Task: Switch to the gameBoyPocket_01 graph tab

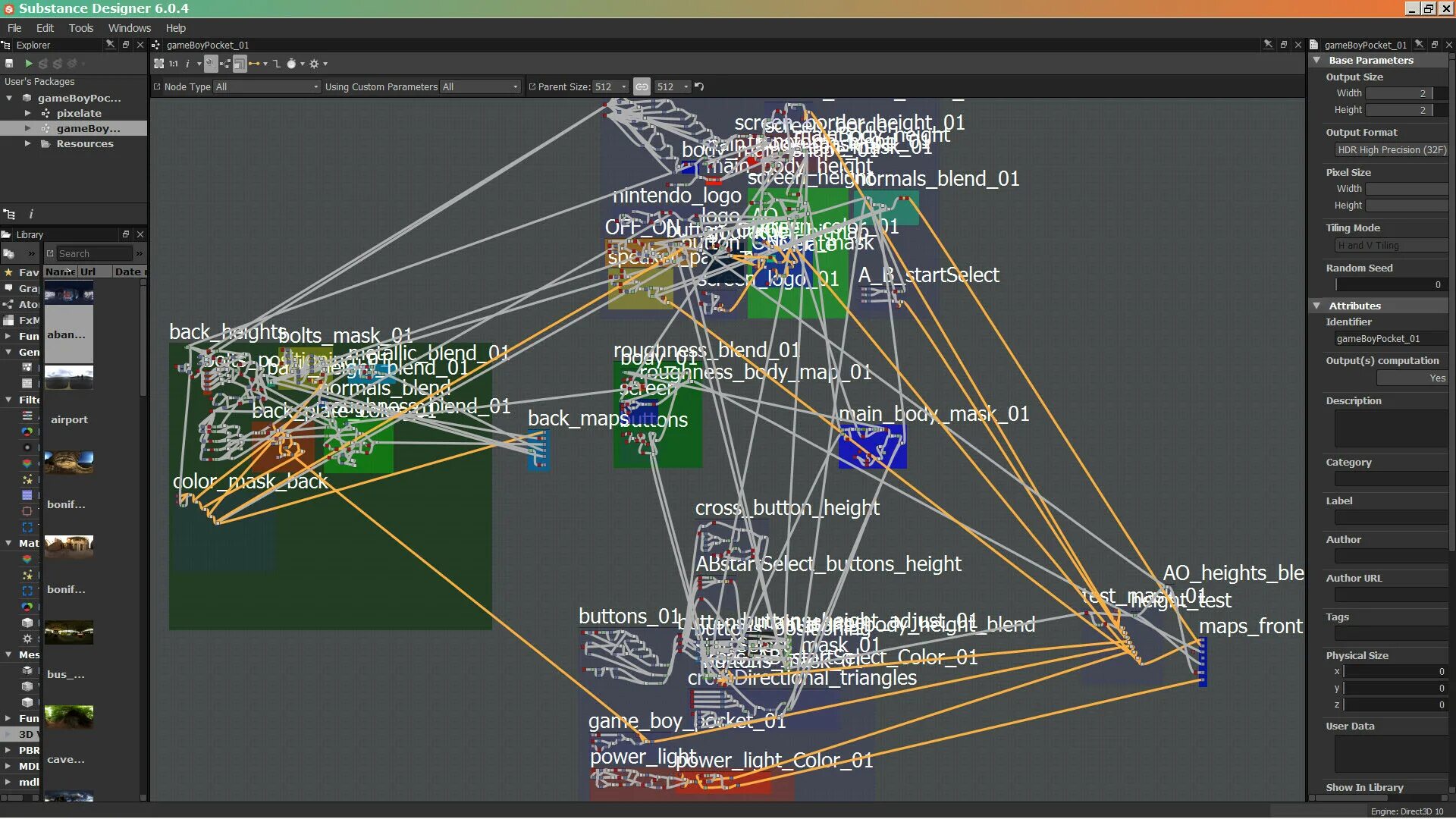Action: point(207,45)
